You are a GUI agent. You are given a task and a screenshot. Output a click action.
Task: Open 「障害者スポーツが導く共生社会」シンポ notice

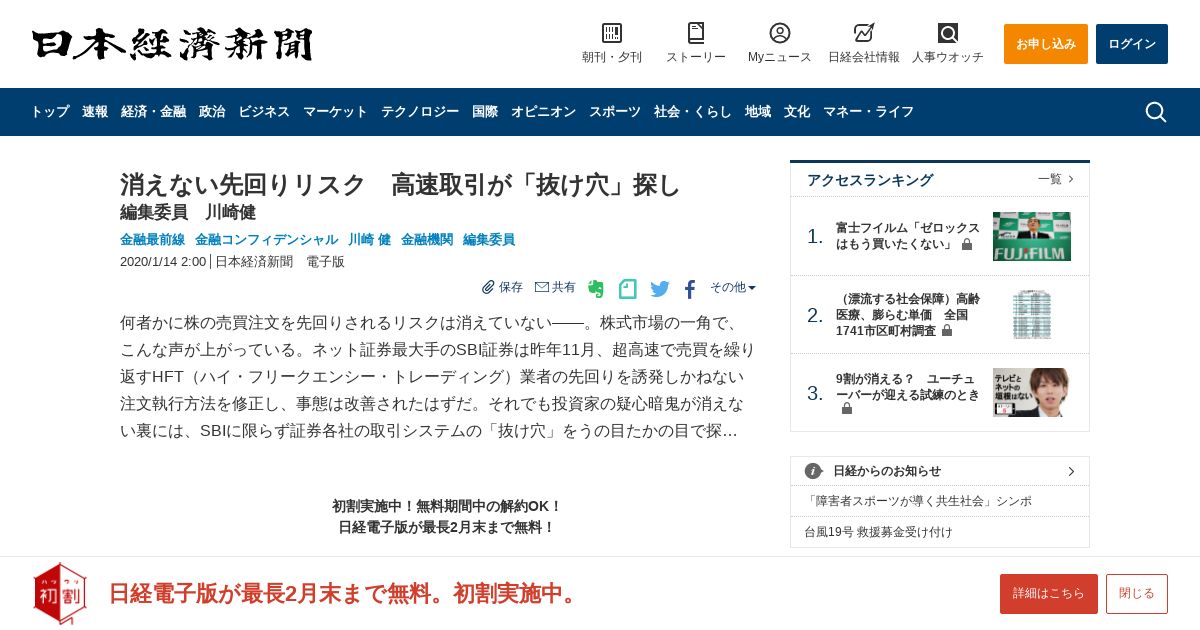pyautogui.click(x=919, y=501)
